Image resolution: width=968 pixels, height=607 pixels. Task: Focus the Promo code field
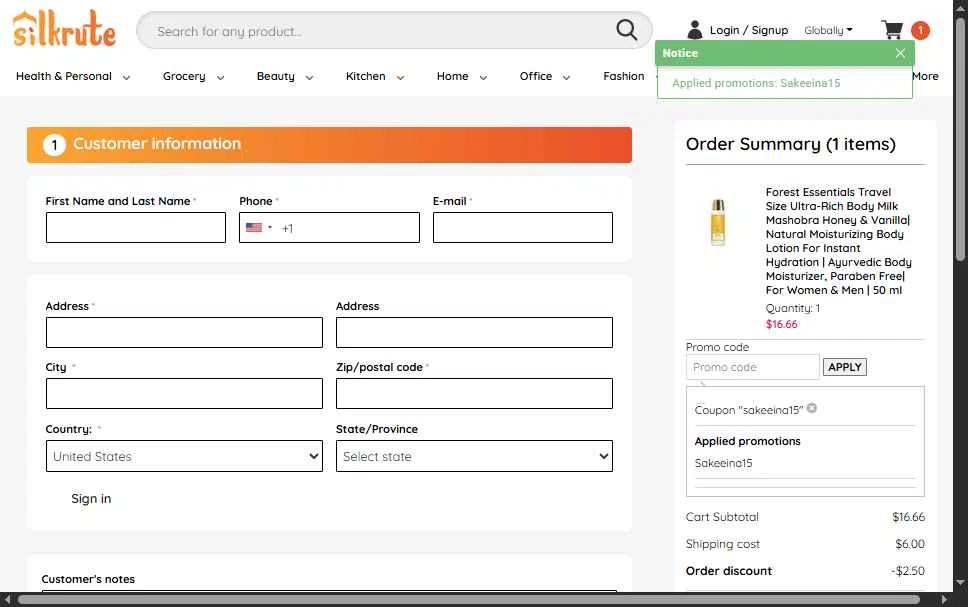(x=753, y=367)
